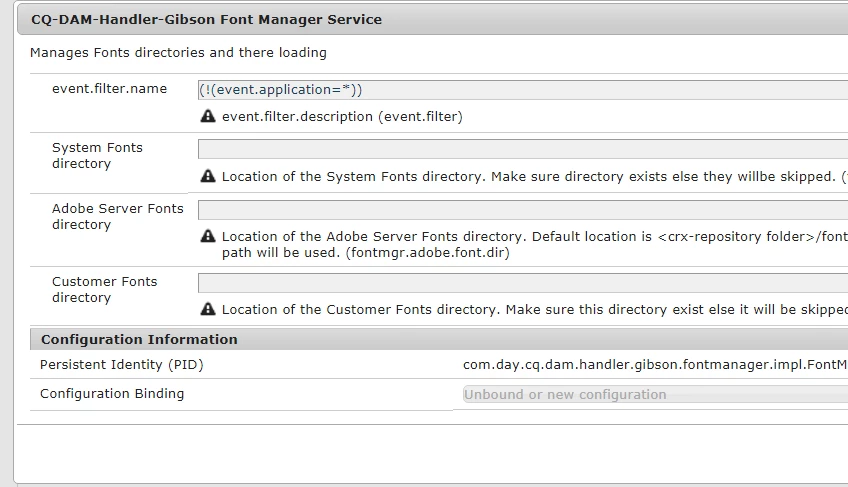This screenshot has height=487, width=848.
Task: Click the Customer Fonts directory label
Action: (x=104, y=289)
